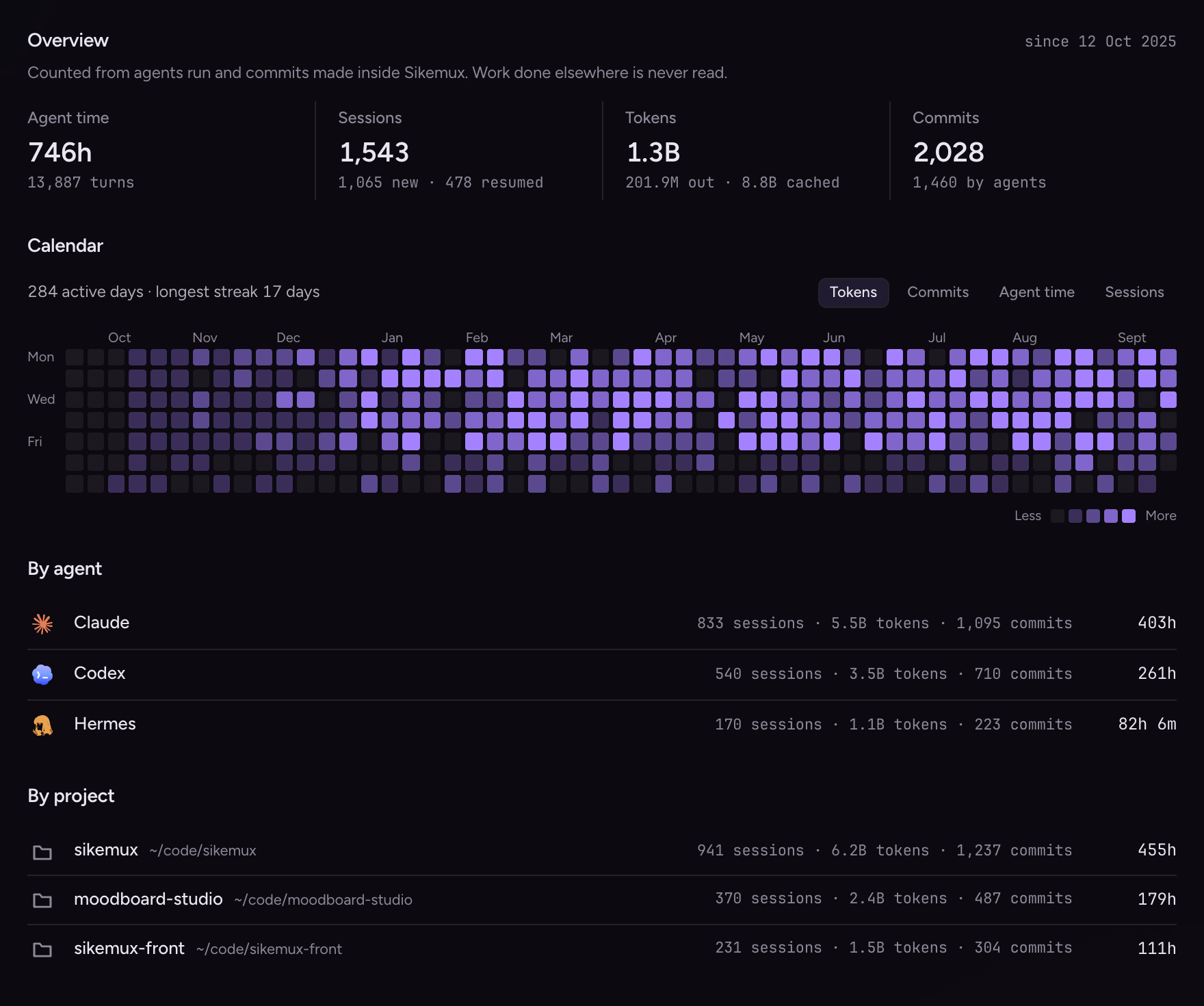Click the Sept month label on calendar

(1131, 337)
